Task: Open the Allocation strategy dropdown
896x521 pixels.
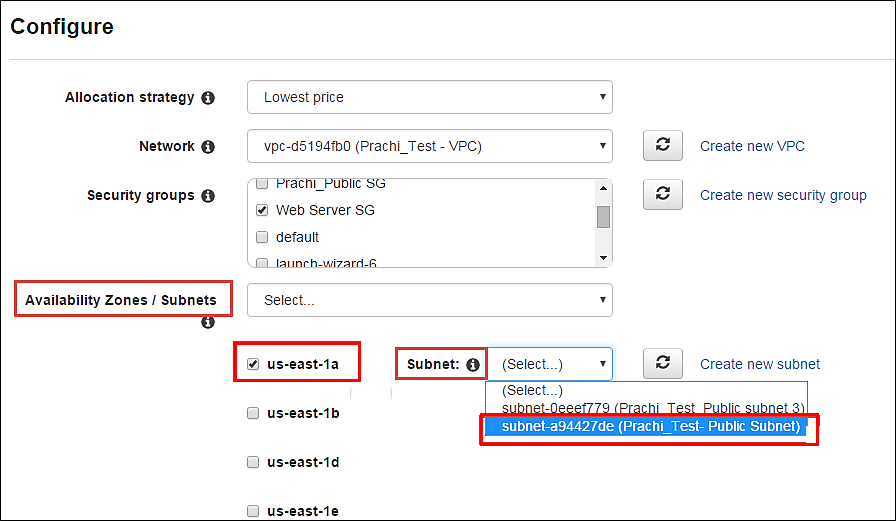Action: pyautogui.click(x=429, y=98)
